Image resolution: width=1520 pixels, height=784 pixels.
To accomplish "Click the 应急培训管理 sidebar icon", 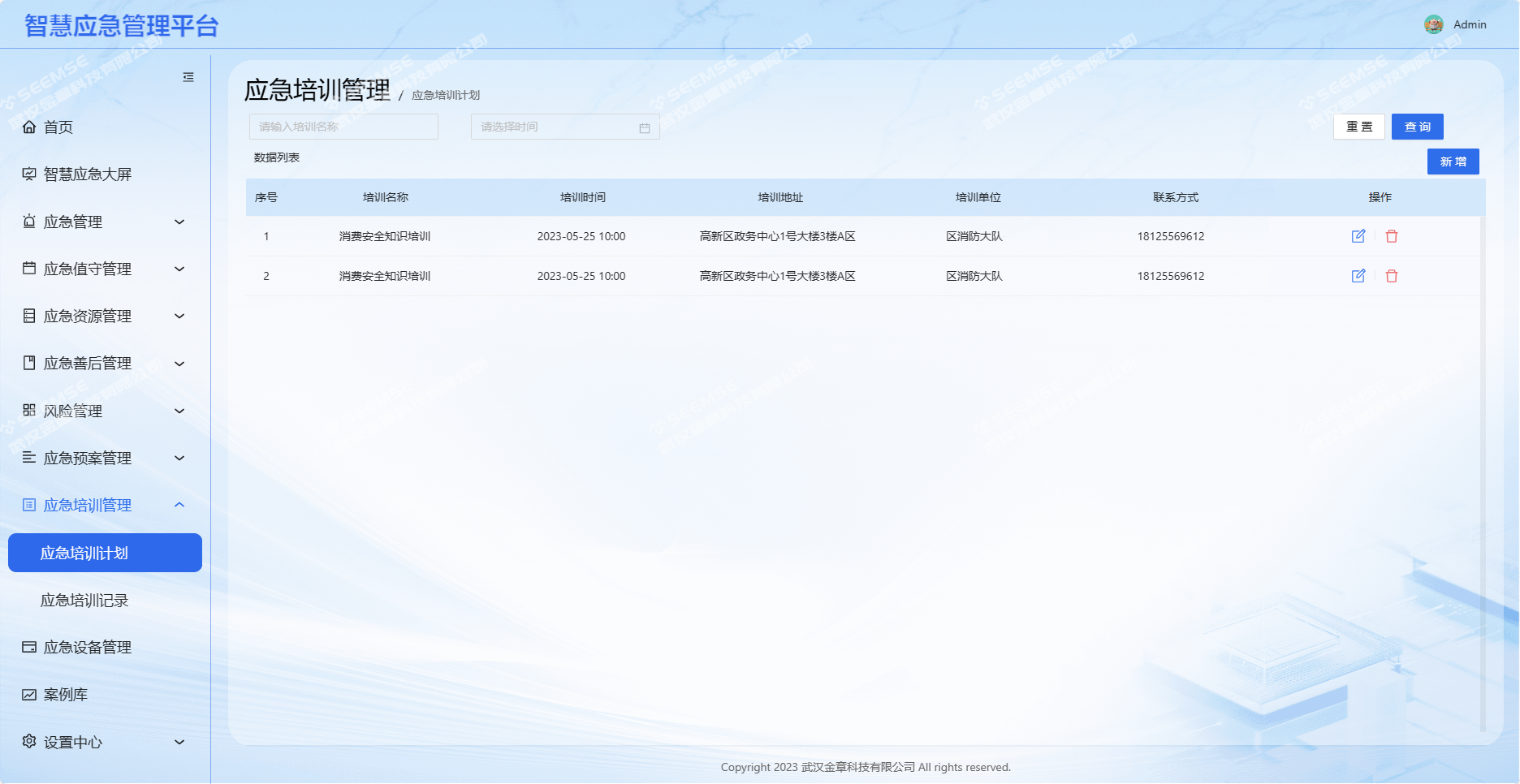I will (x=29, y=505).
